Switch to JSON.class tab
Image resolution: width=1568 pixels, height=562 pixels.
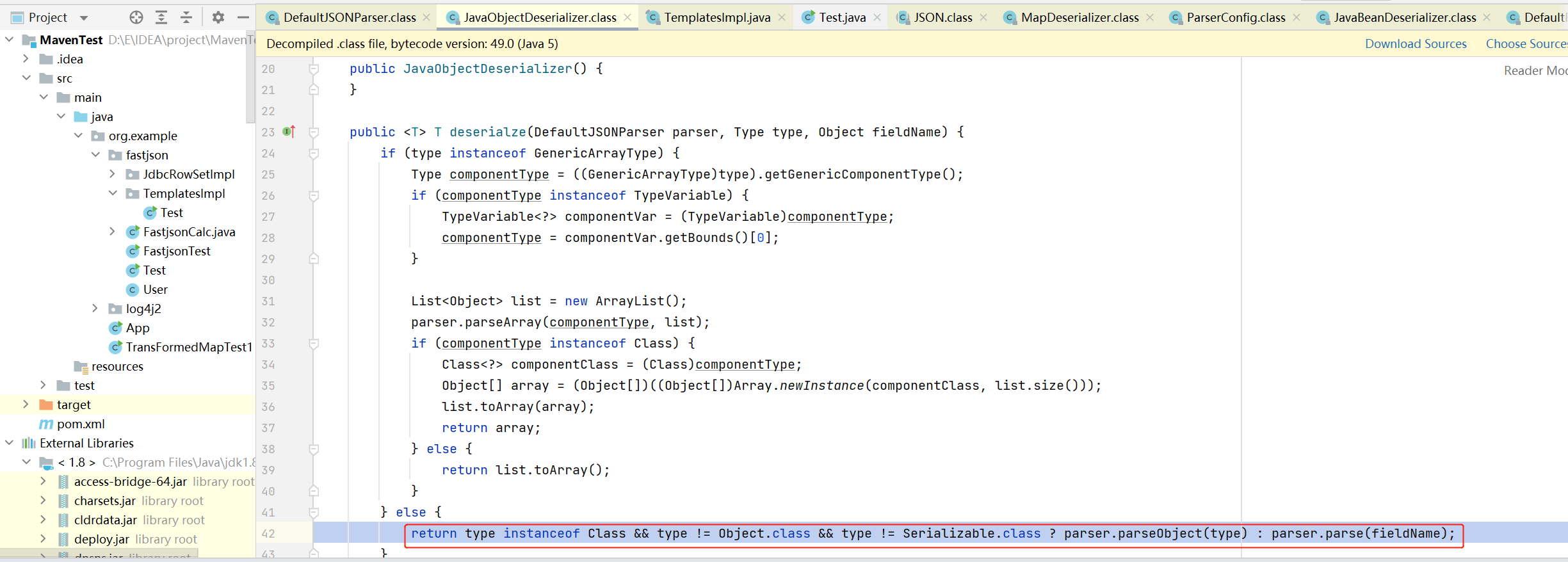coord(942,17)
